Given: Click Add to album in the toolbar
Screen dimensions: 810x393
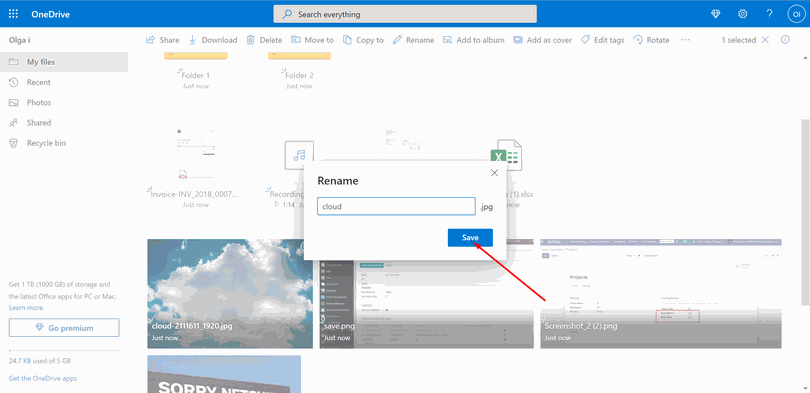Looking at the screenshot, I should point(474,40).
